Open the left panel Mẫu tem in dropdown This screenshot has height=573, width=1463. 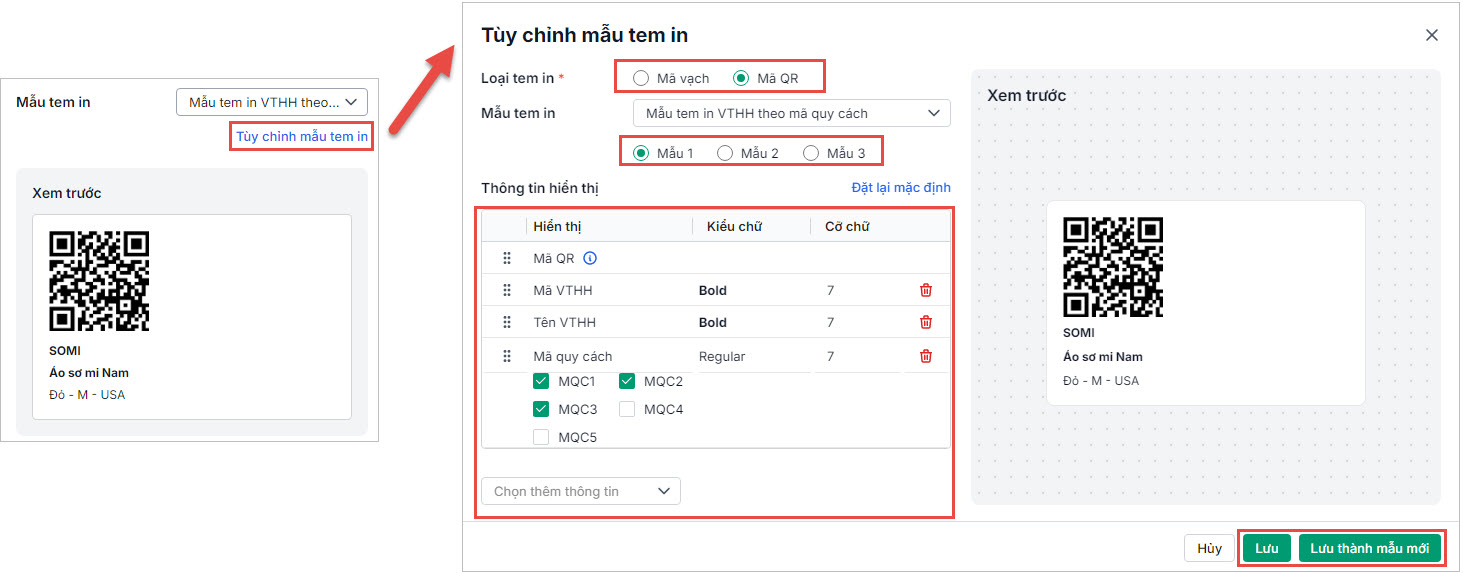point(272,102)
